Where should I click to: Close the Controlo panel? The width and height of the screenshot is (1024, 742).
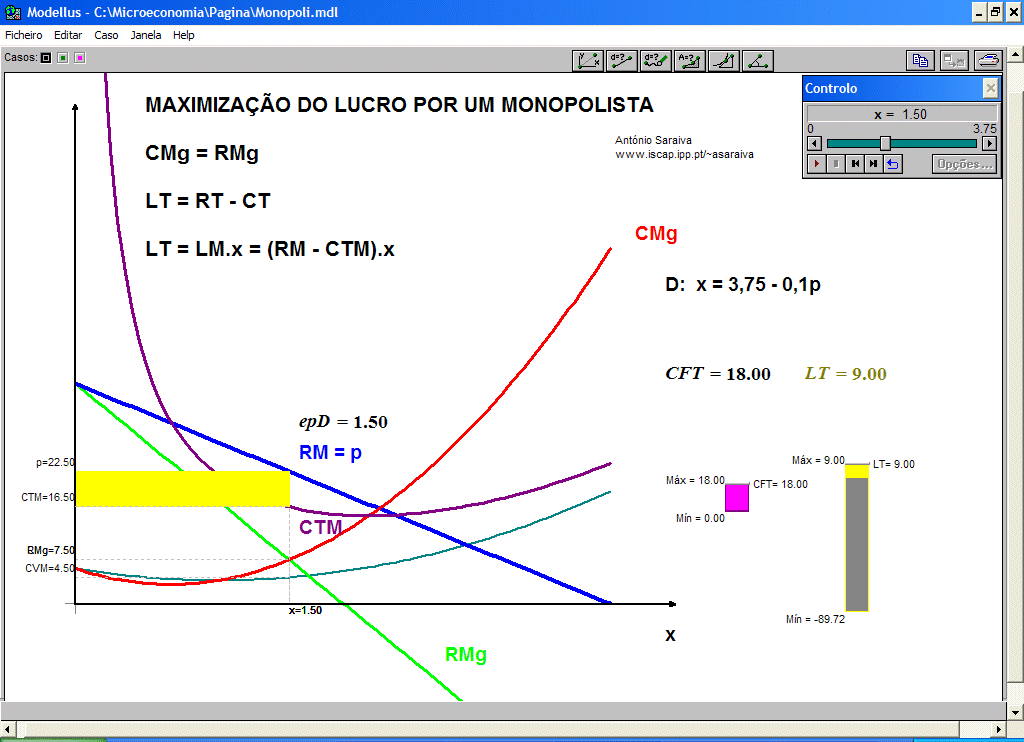click(990, 88)
